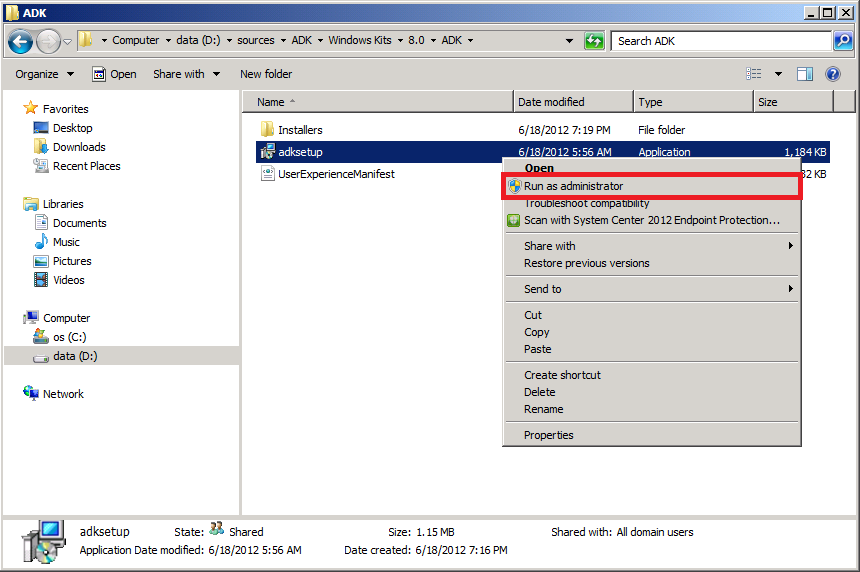Click sources in the address path

click(256, 40)
